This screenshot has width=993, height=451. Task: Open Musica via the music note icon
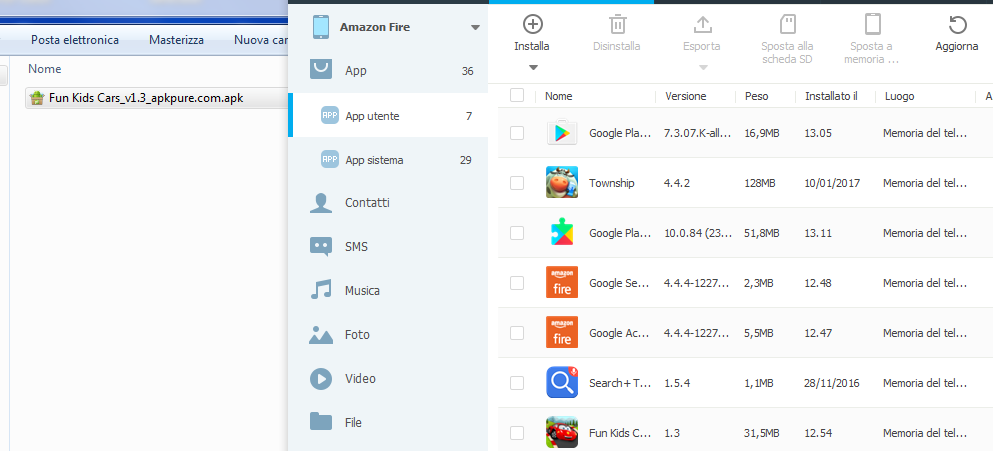pos(321,290)
